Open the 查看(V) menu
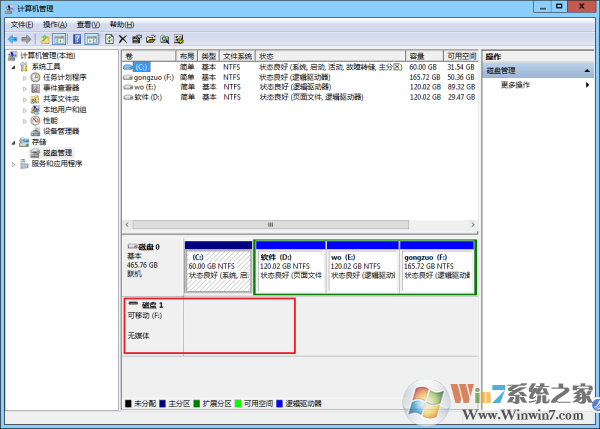The image size is (600, 429). tap(88, 25)
